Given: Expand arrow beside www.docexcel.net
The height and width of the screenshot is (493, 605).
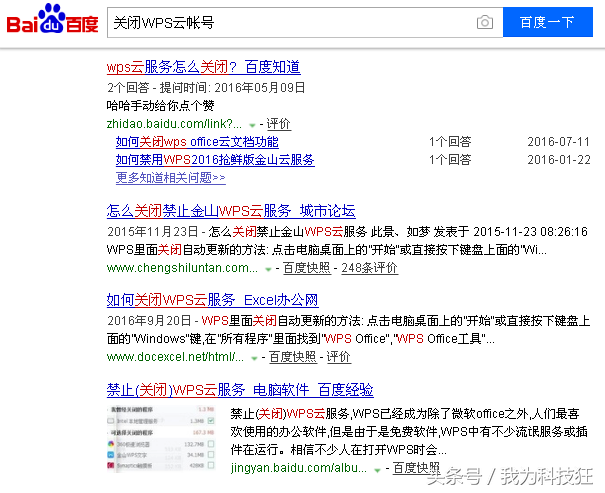Looking at the screenshot, I should pyautogui.click(x=254, y=358).
